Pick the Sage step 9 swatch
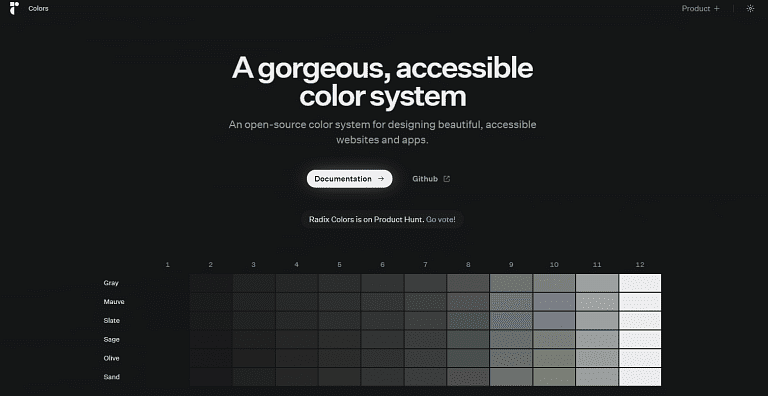This screenshot has width=768, height=396. [511, 339]
